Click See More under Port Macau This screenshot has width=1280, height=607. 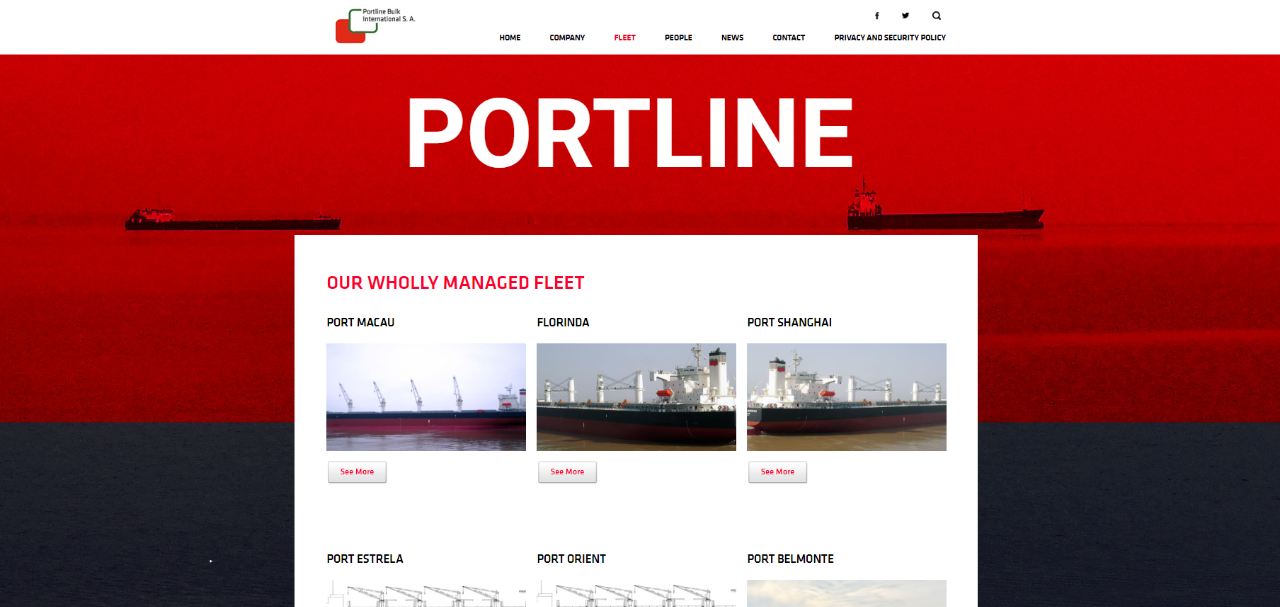(x=357, y=472)
